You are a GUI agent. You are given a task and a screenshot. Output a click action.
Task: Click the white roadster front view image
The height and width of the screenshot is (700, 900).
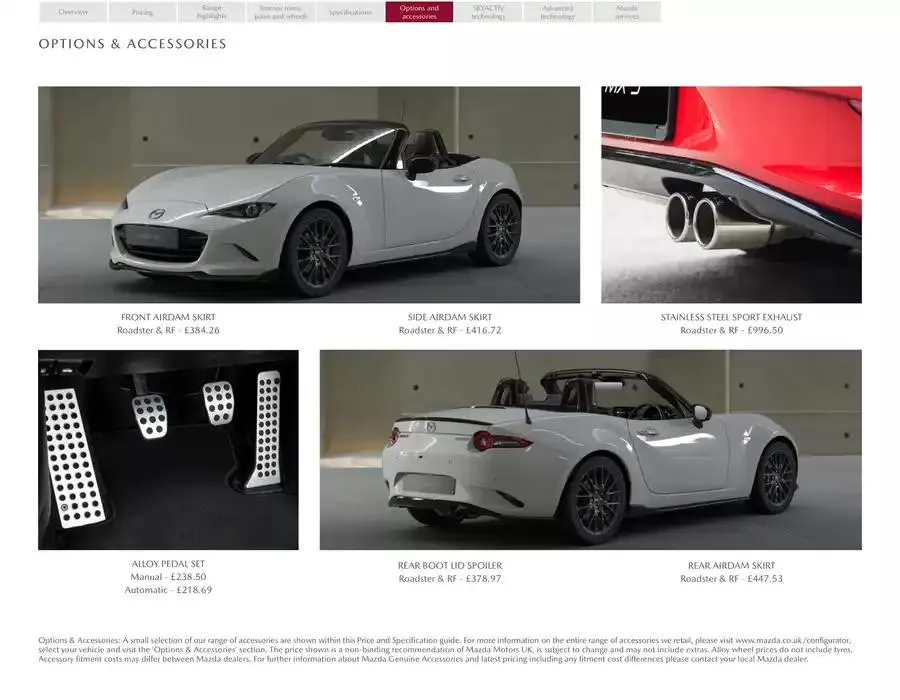[x=309, y=195]
